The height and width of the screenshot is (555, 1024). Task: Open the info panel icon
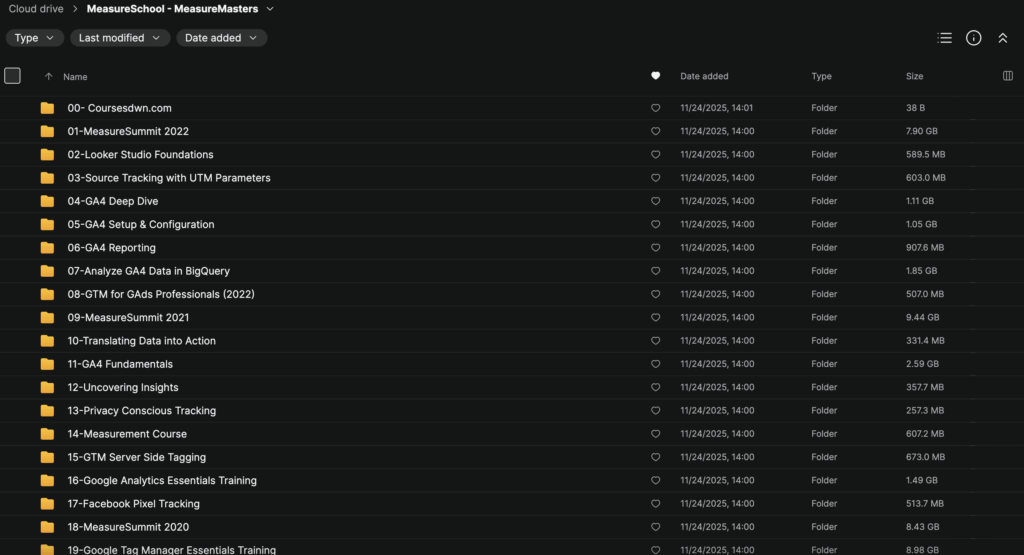point(973,38)
